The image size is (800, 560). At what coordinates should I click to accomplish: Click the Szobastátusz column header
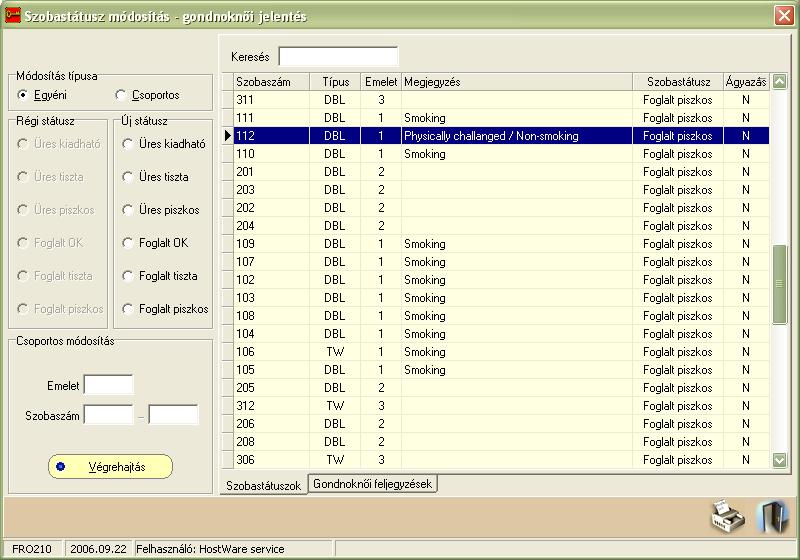tap(678, 82)
